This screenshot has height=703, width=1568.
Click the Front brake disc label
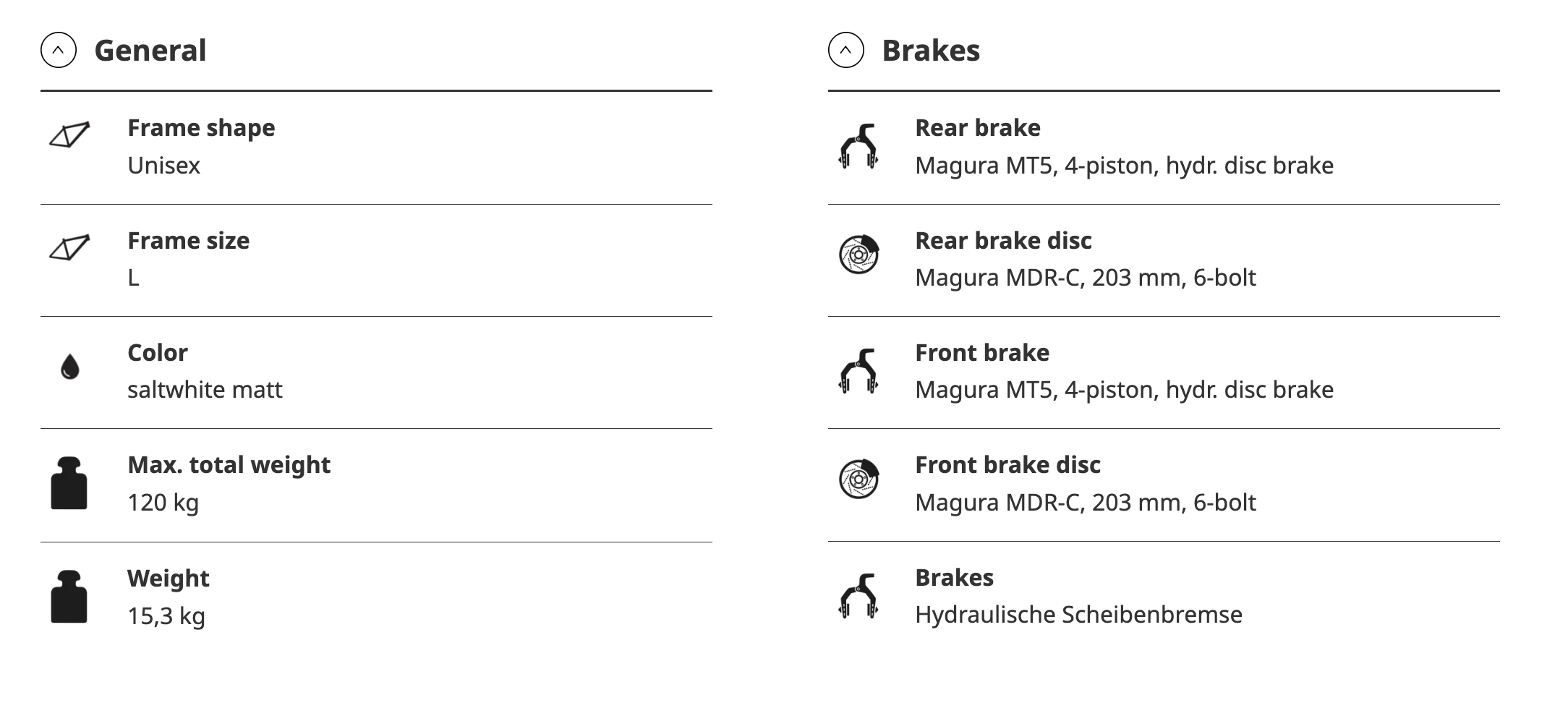1007,465
